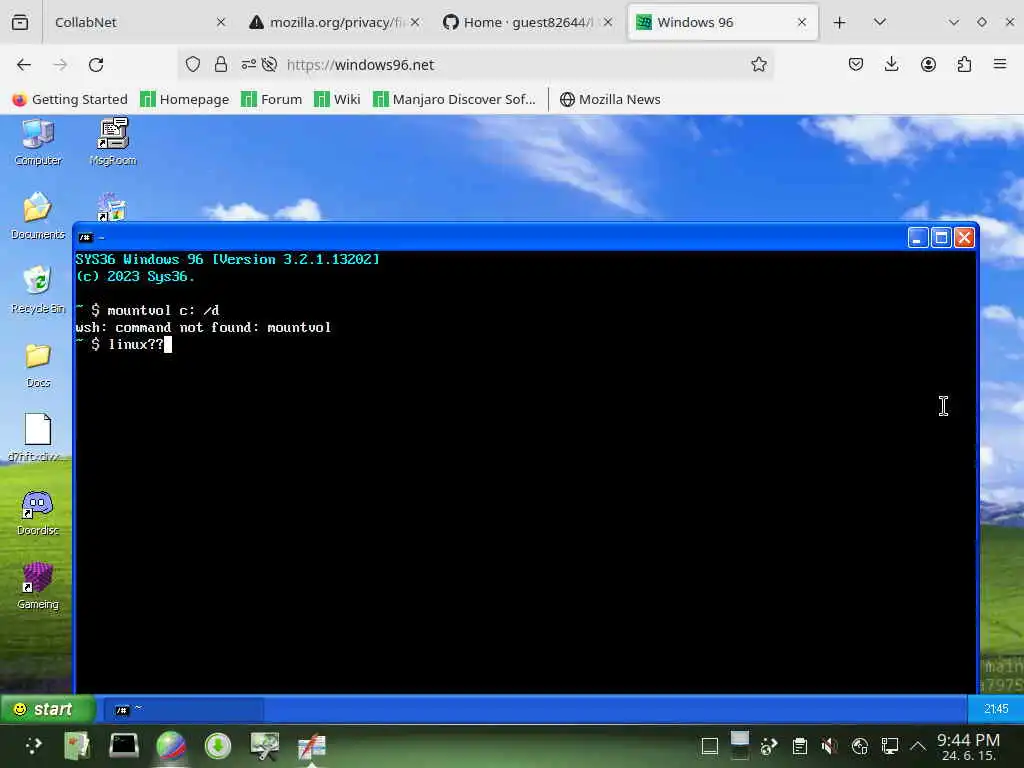Open the clipboard tray icon
Viewport: 1024px width, 768px height.
click(799, 746)
